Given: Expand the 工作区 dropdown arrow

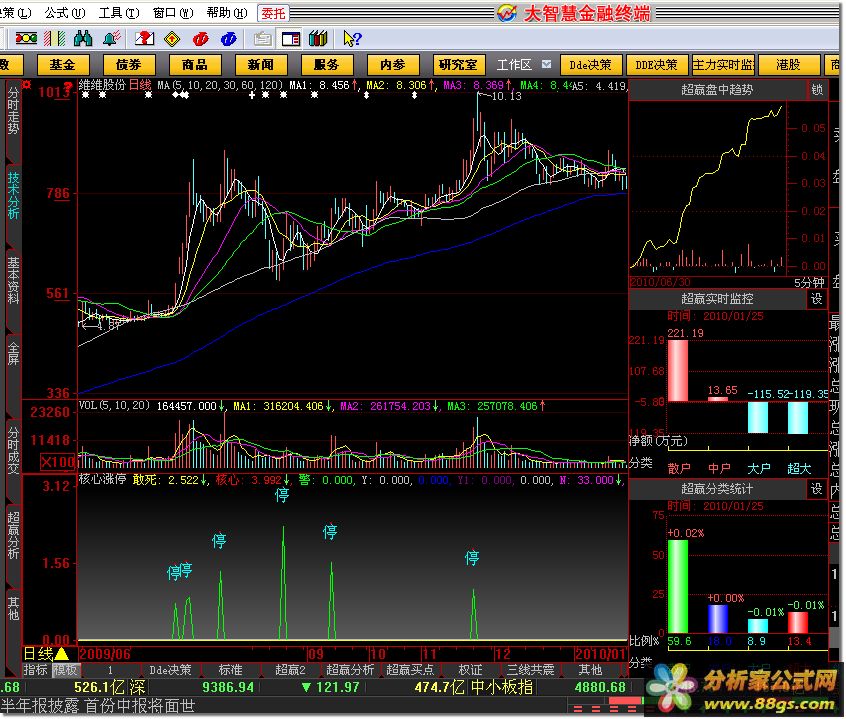Looking at the screenshot, I should [547, 64].
